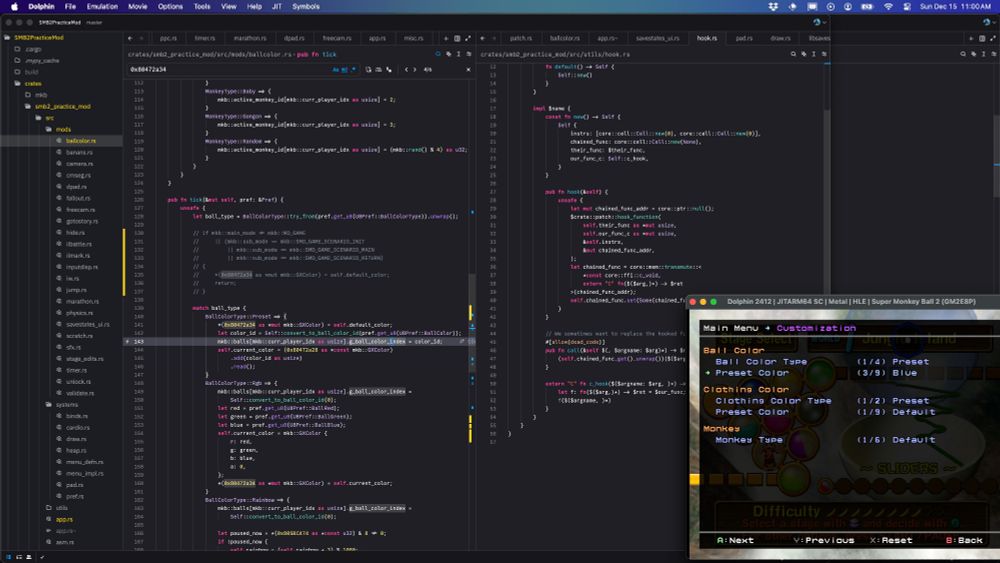Split the left editor pane
The height and width of the screenshot is (563, 1000).
point(457,38)
